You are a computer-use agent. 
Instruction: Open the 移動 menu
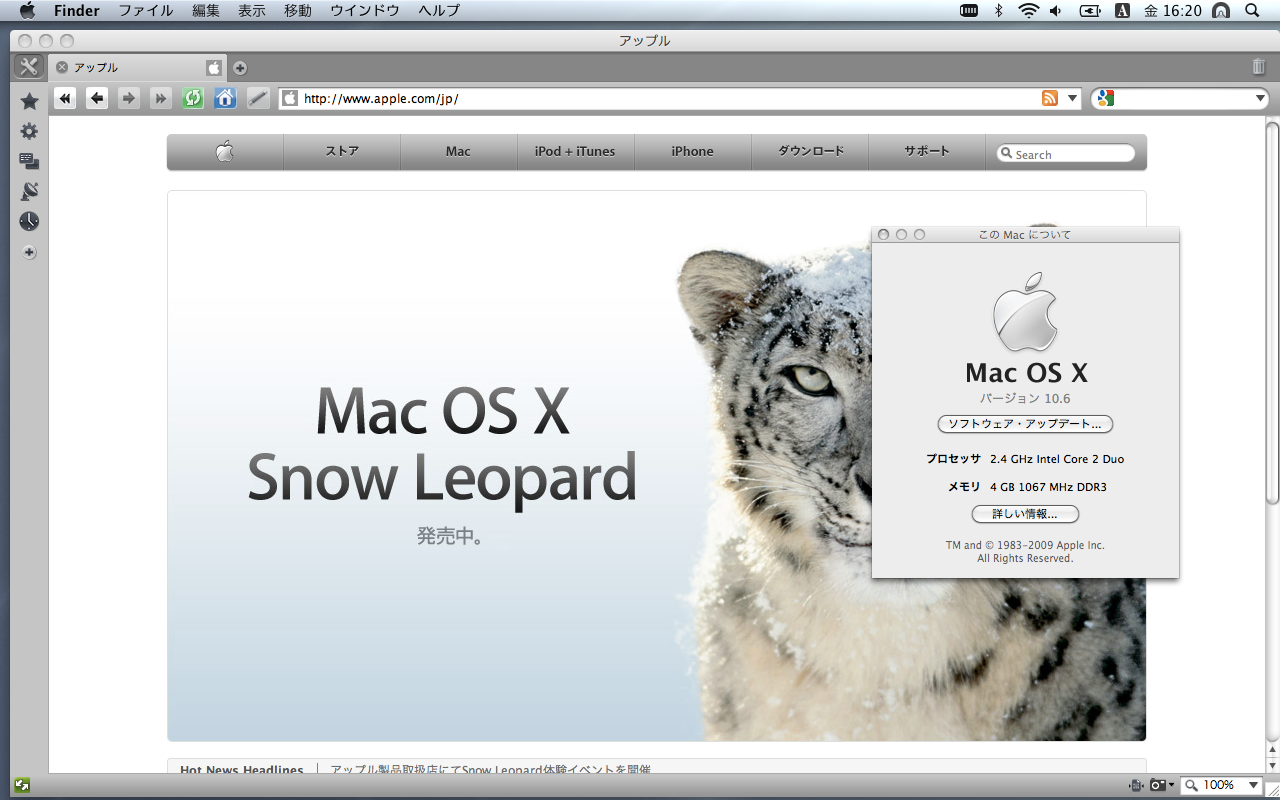click(x=298, y=11)
